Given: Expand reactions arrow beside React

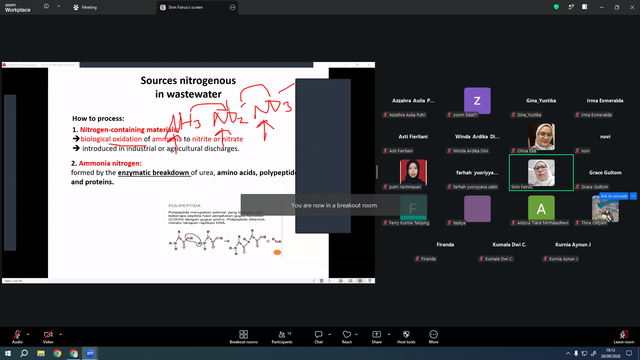Looking at the screenshot, I should 356,334.
